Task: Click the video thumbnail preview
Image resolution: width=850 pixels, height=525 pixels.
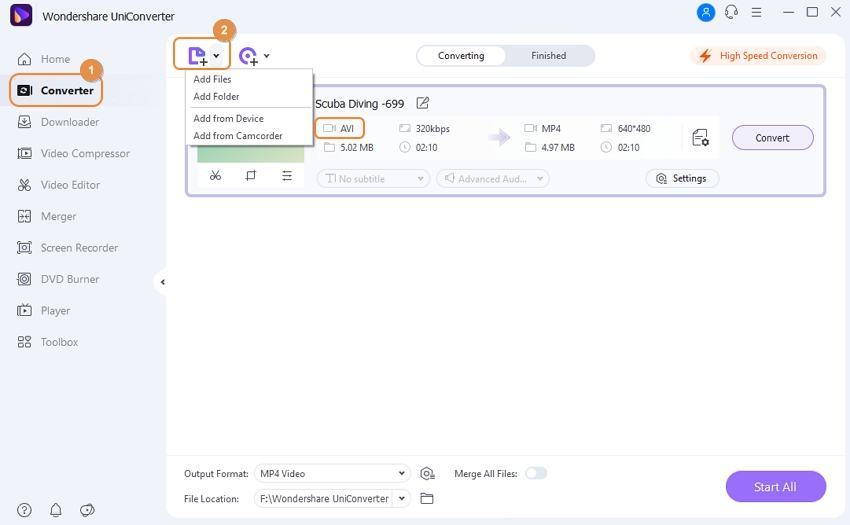Action: click(250, 154)
